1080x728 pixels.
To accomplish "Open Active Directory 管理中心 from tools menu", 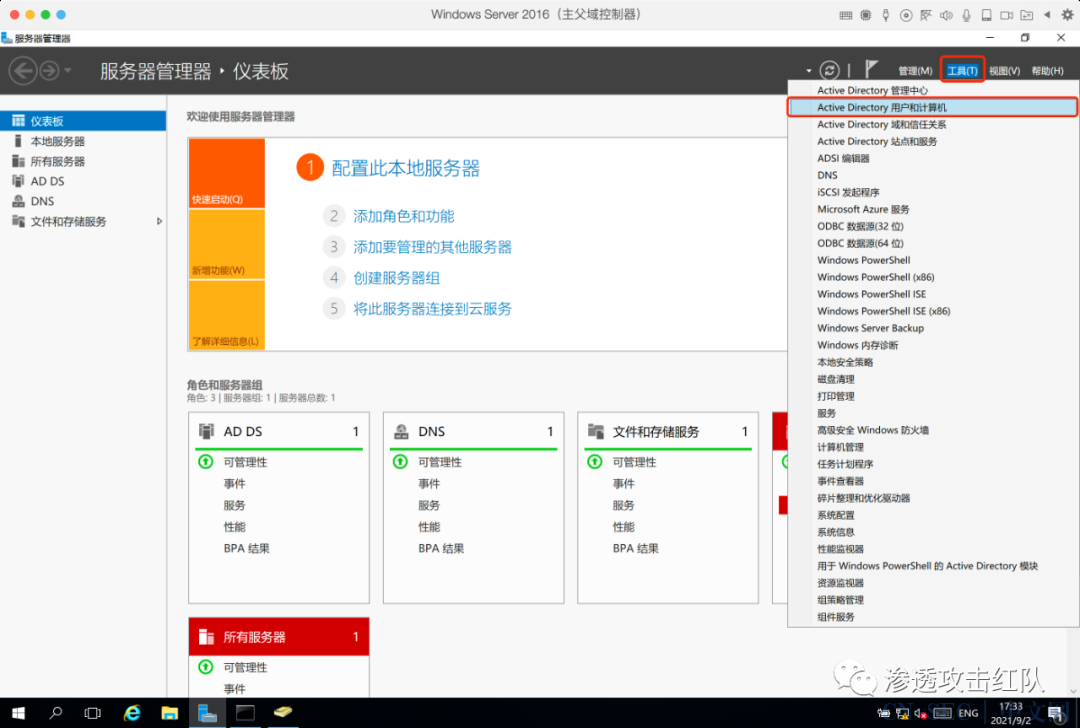I will click(933, 90).
